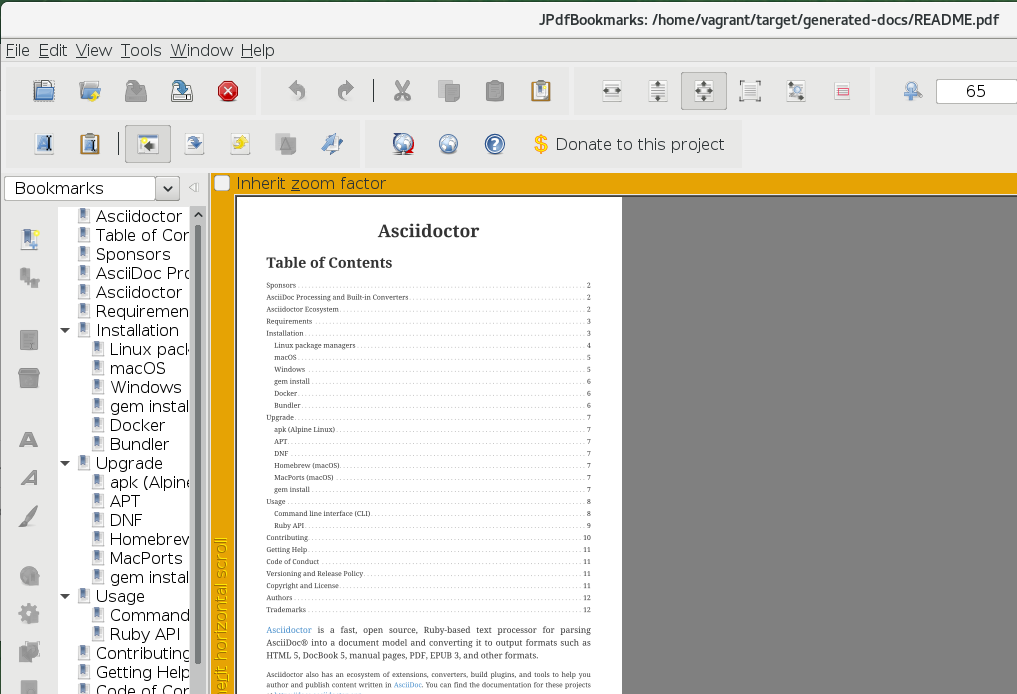Toggle the Fit Page zoom button
Screen dimensions: 1017x694
[x=704, y=91]
